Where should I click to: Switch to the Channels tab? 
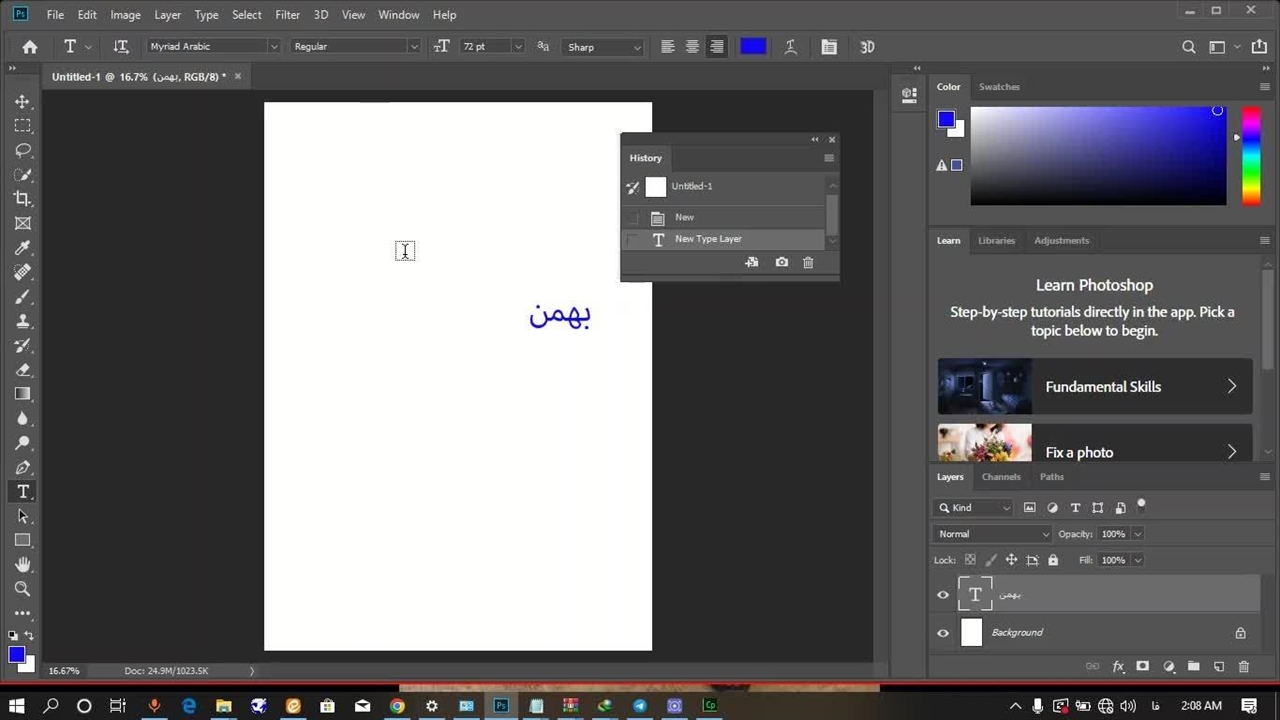(x=1000, y=477)
